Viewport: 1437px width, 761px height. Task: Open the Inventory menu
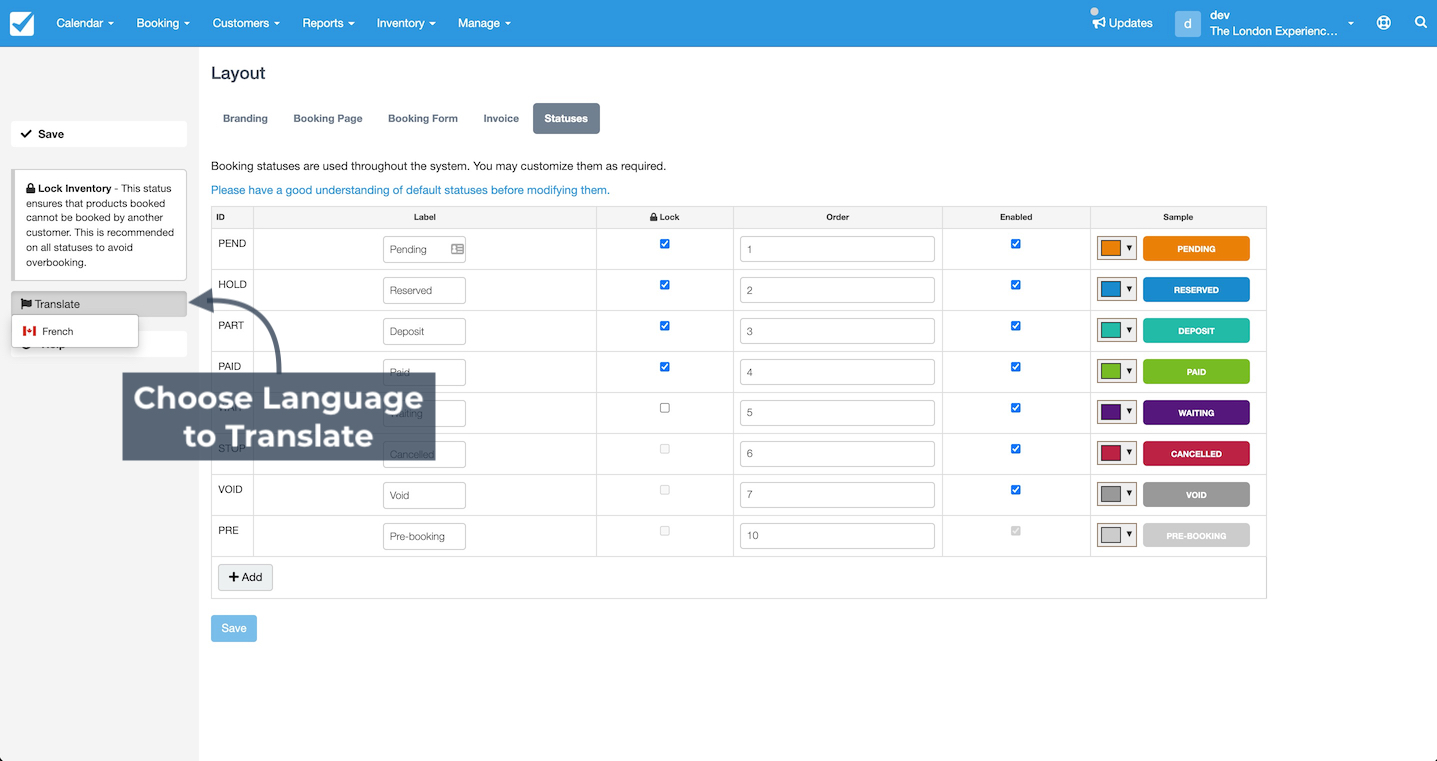[406, 23]
